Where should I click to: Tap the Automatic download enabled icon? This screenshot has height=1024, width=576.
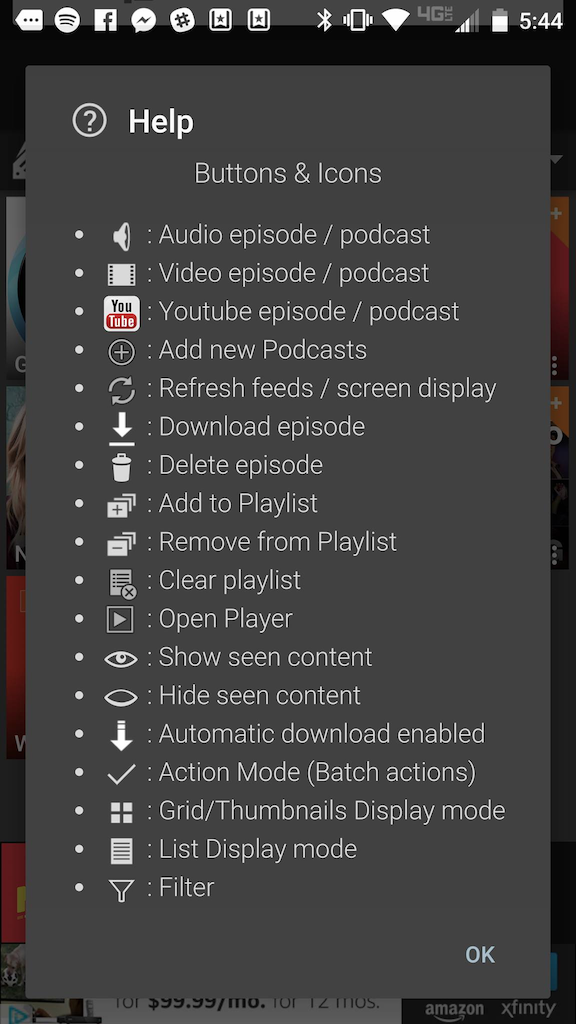121,735
